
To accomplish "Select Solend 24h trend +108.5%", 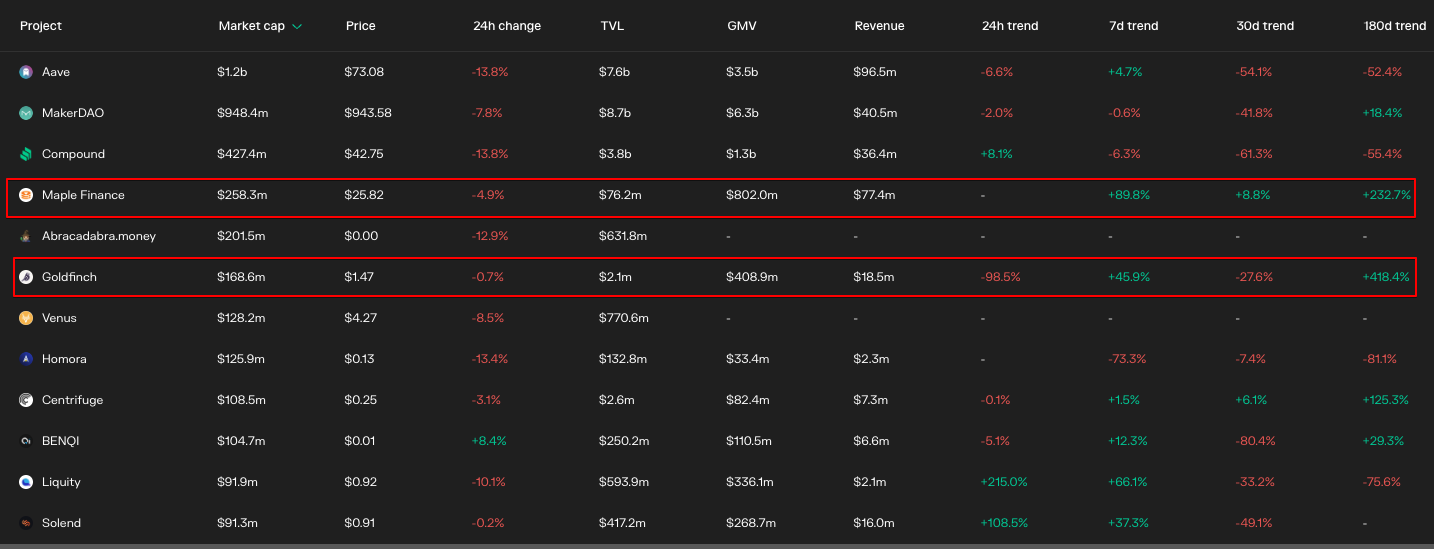I will tap(1004, 523).
